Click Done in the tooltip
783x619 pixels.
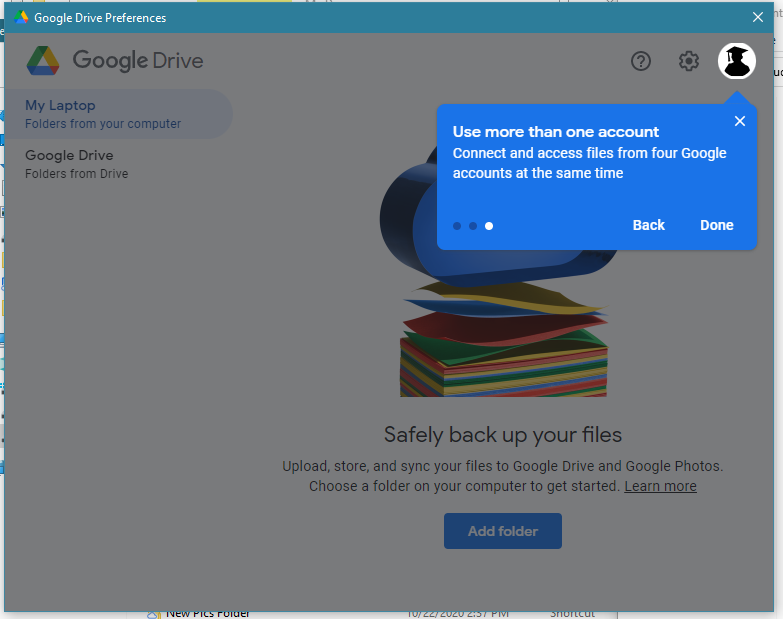717,225
